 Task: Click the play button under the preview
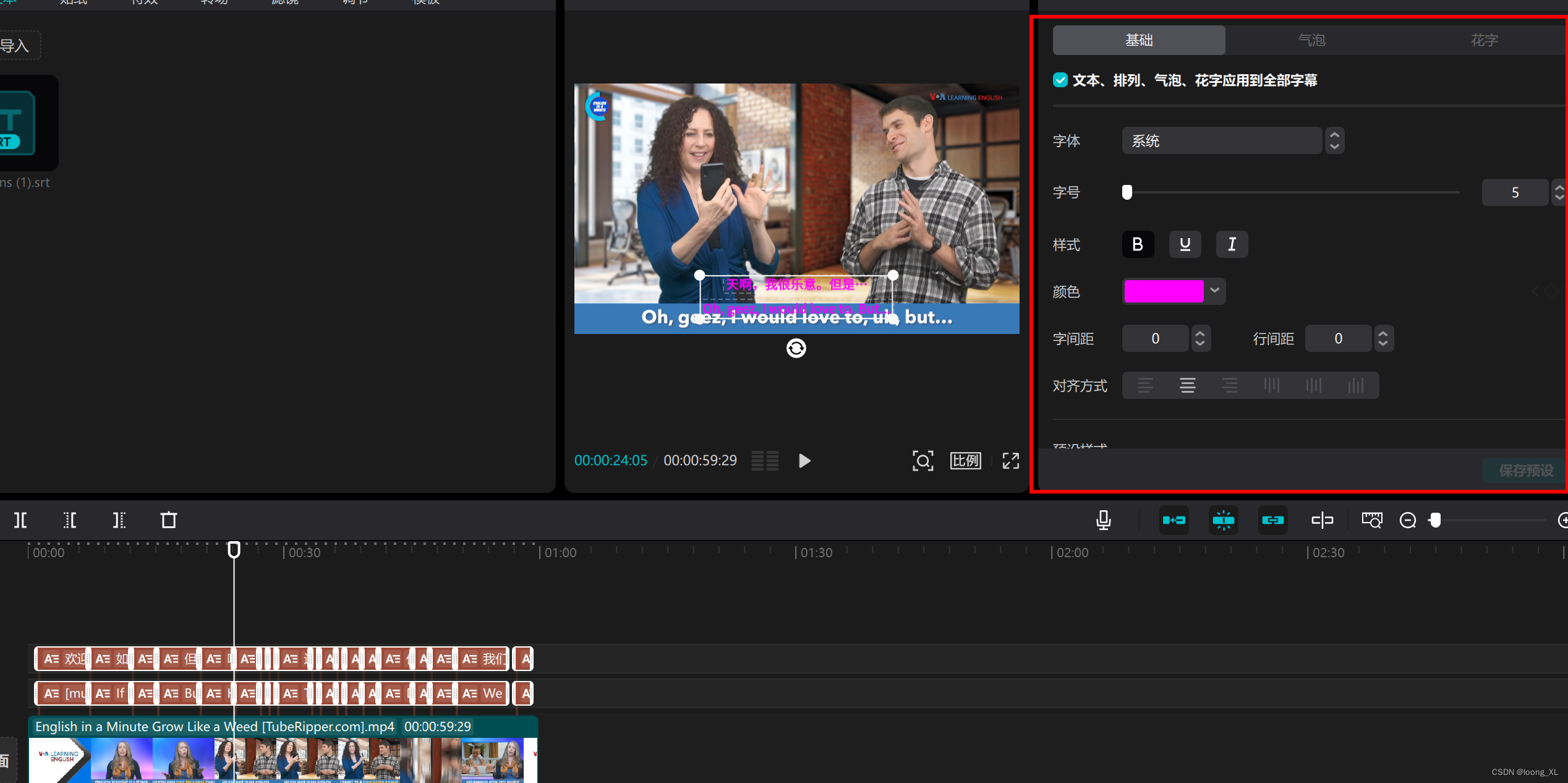804,461
